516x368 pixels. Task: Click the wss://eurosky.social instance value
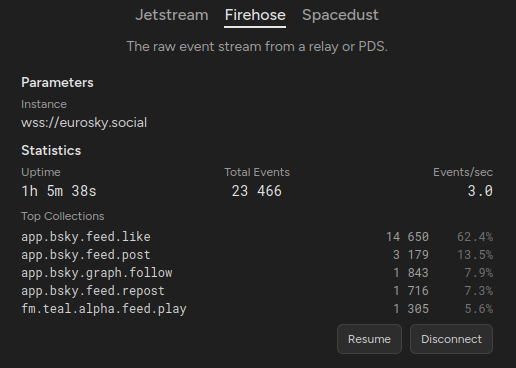(84, 123)
